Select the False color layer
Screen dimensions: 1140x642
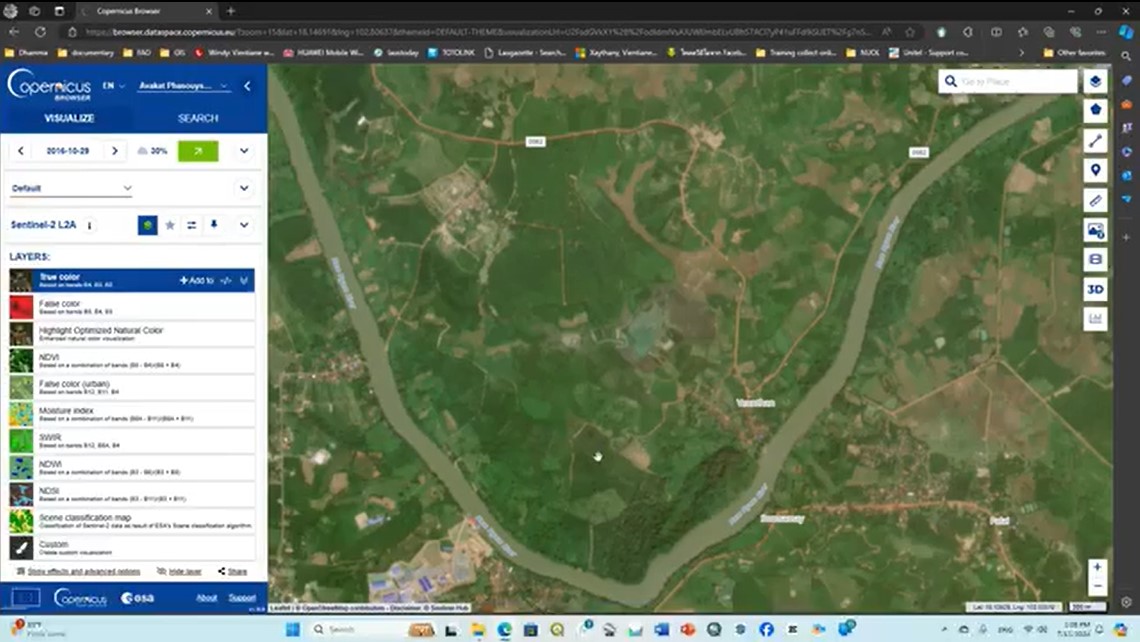tap(132, 307)
